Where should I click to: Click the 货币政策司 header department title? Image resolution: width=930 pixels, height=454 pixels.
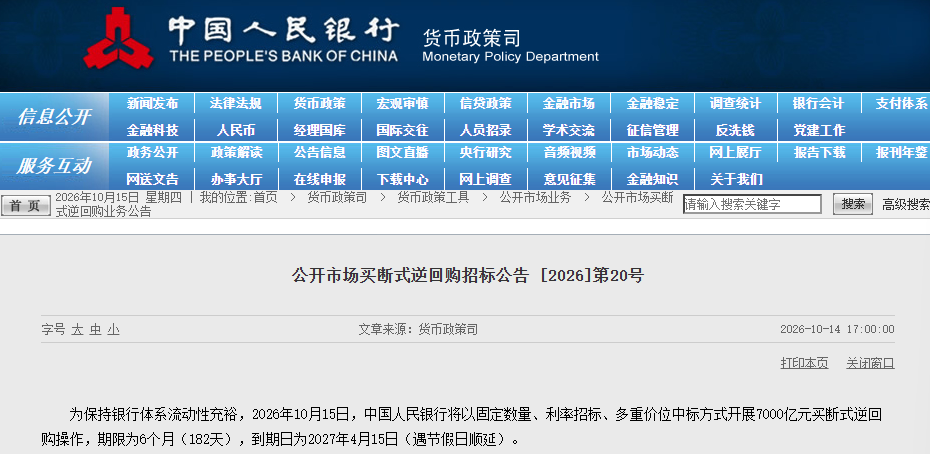pos(472,38)
